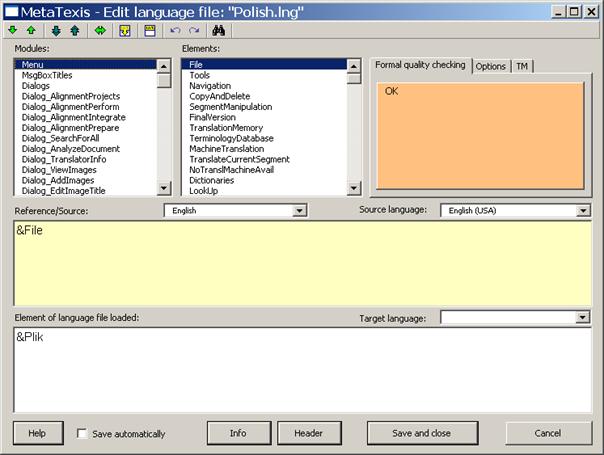Click Modules list scroll up arrow
This screenshot has height=455, width=604.
[x=164, y=66]
